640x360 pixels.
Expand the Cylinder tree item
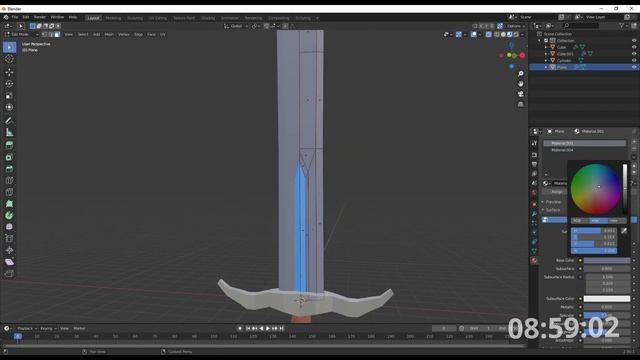pos(546,60)
